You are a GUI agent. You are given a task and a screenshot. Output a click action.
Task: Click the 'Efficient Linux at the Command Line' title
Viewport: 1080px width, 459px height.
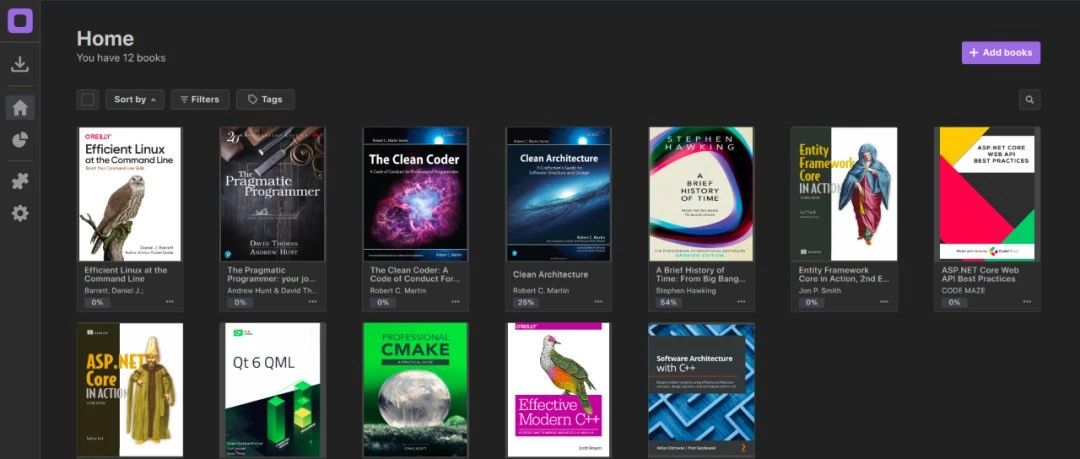125,274
